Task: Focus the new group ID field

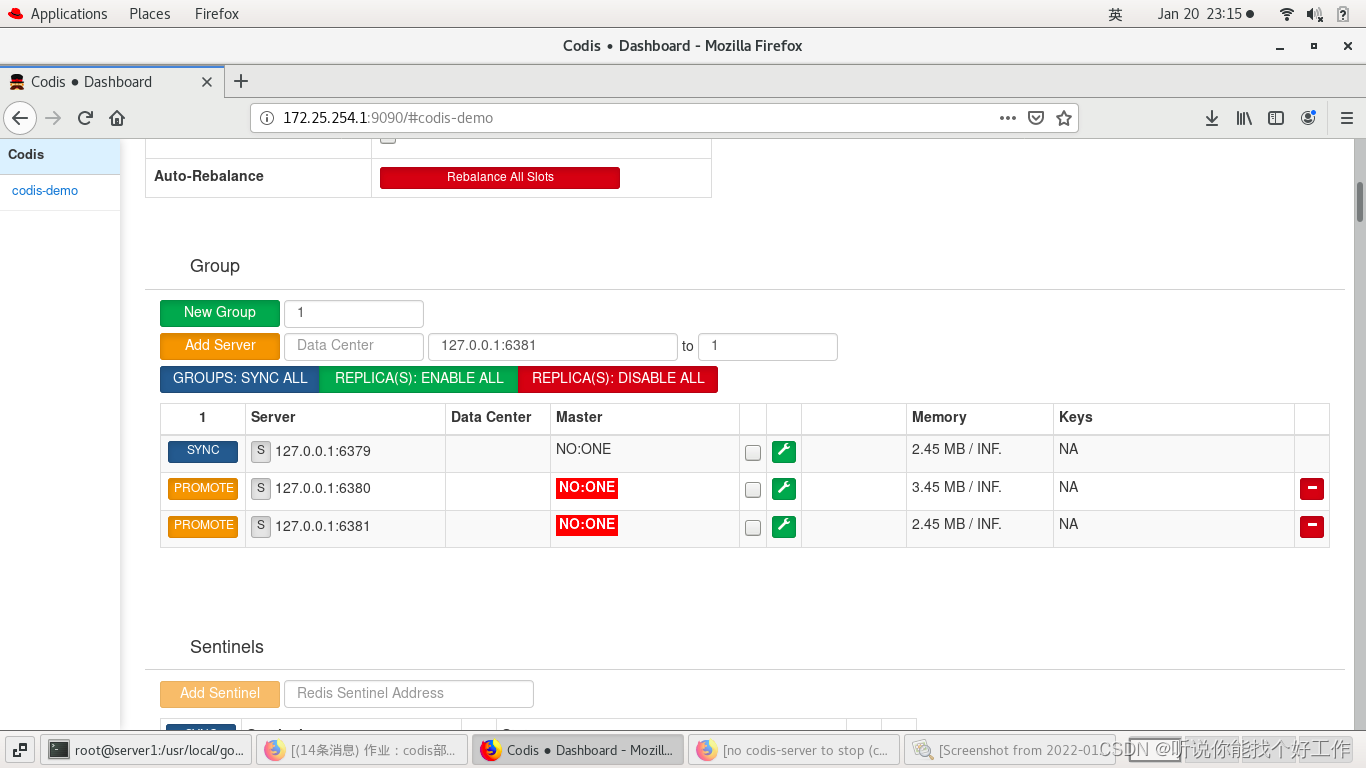Action: [x=354, y=313]
